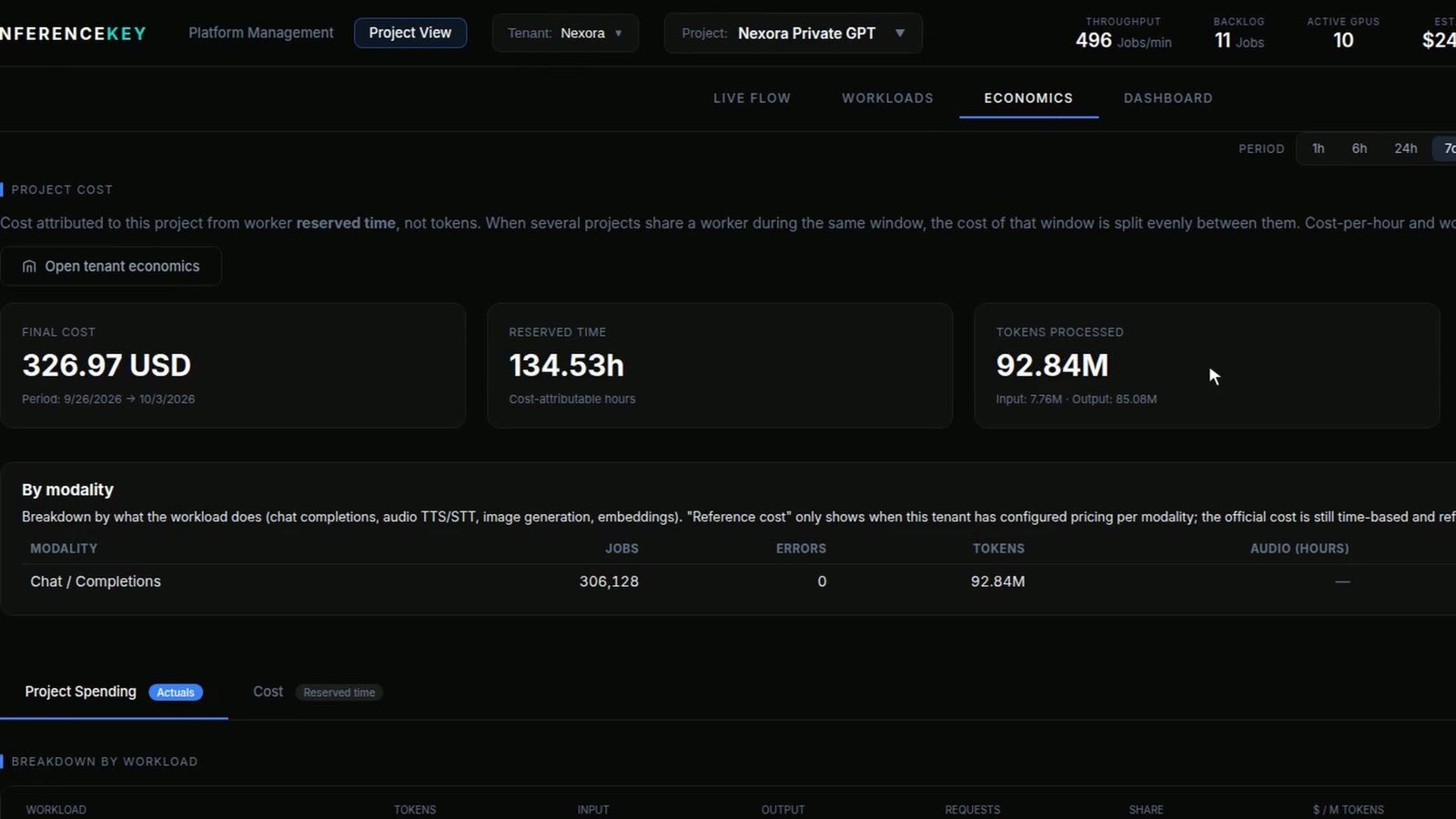Set period to 1h
Screen dimensions: 1456x819
[1319, 148]
